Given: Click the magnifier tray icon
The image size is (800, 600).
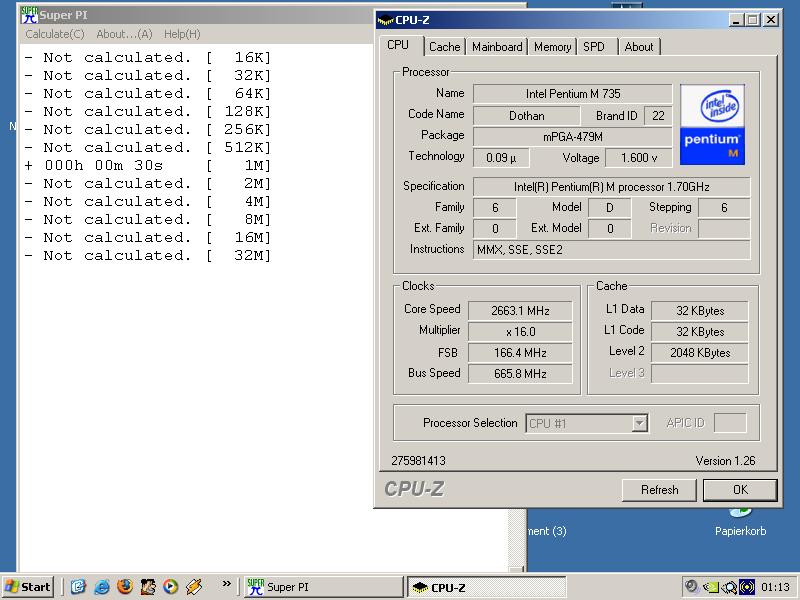Looking at the screenshot, I should pos(729,587).
